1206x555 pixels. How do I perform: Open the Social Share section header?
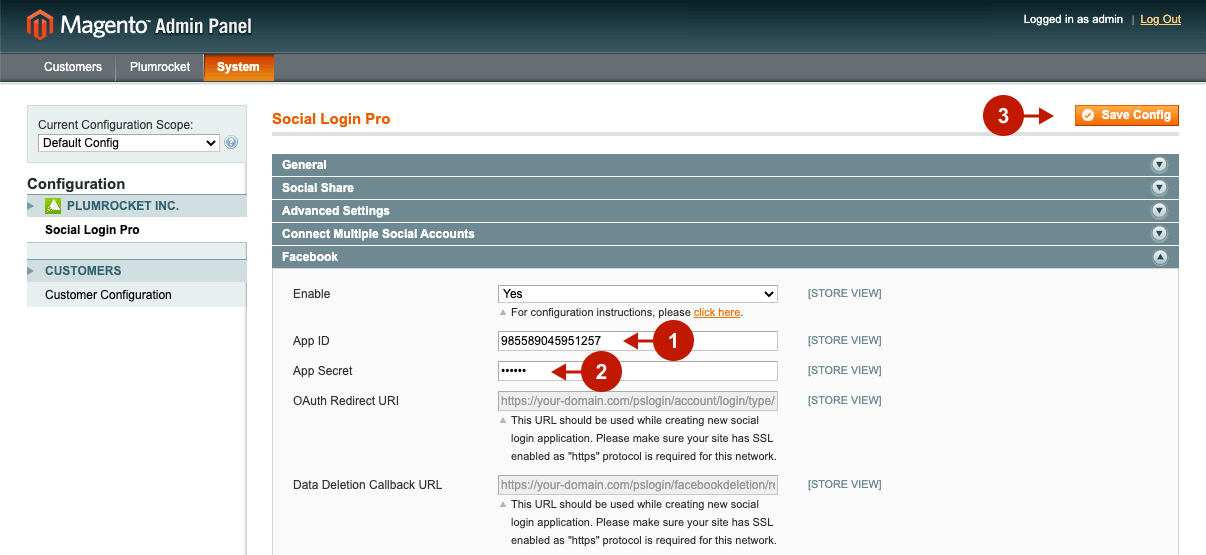[x=725, y=188]
